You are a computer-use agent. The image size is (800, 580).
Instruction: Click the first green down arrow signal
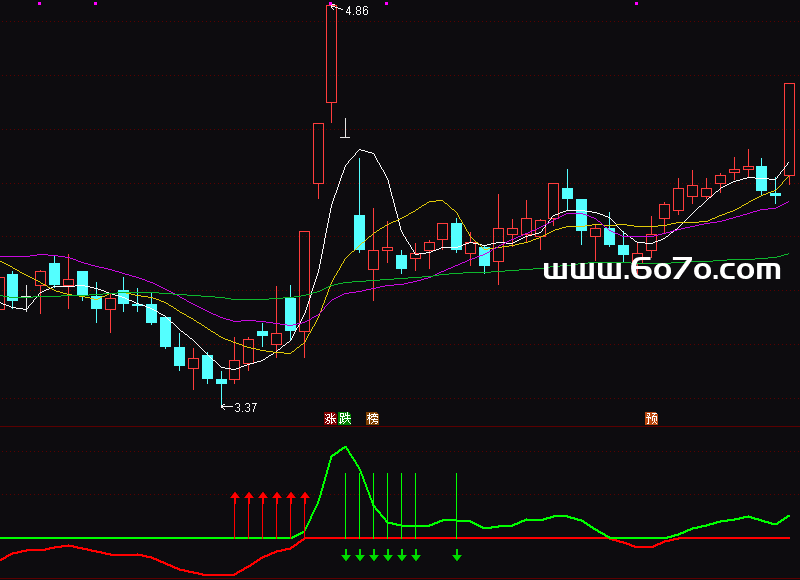(x=346, y=555)
